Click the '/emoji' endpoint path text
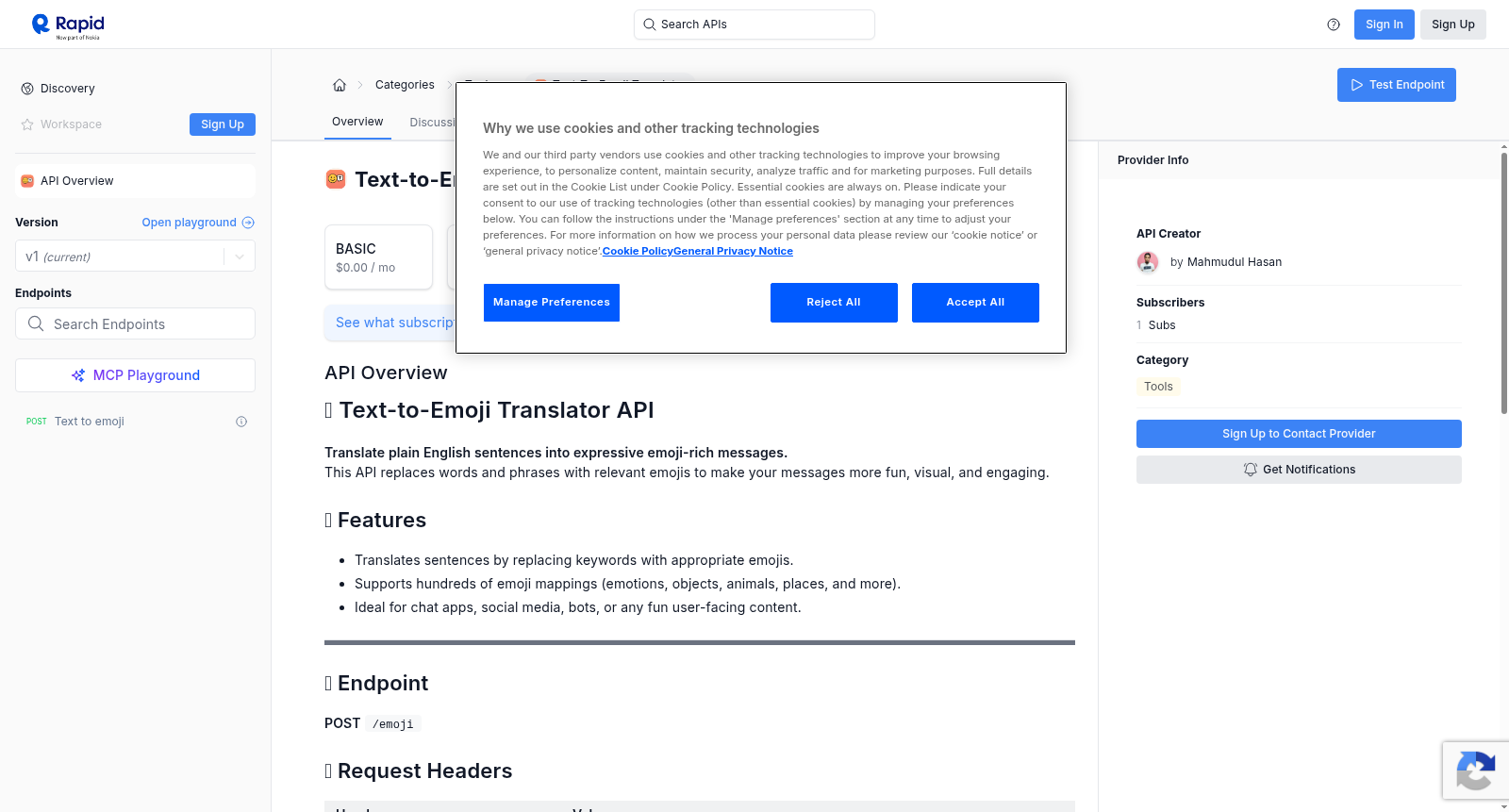Screen dimensions: 1509x812 [x=392, y=724]
